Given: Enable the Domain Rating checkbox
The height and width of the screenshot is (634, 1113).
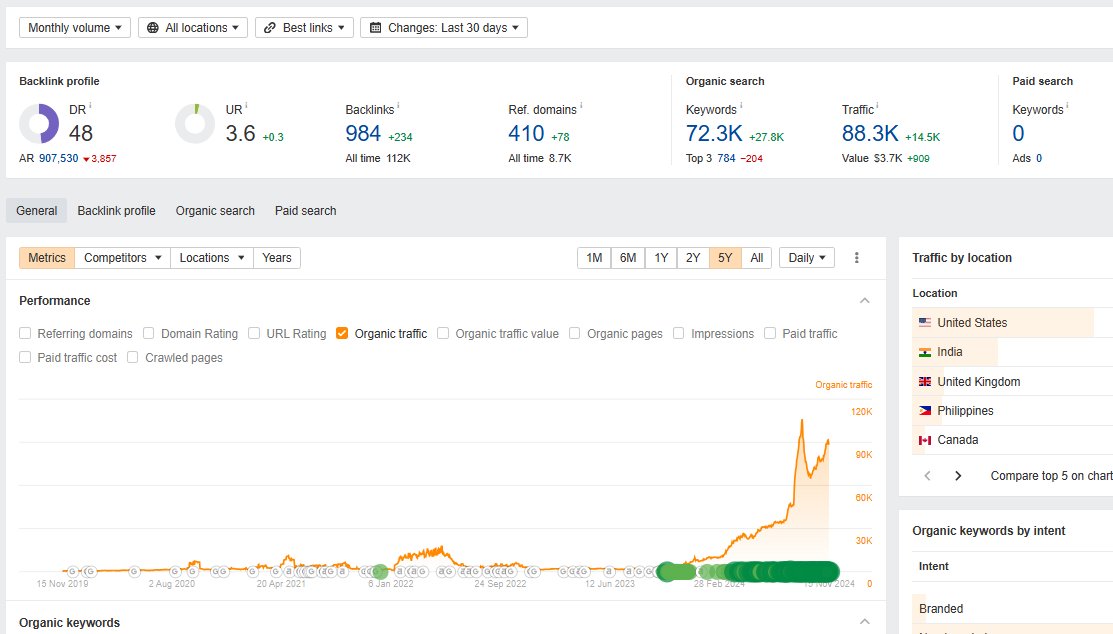Looking at the screenshot, I should 148,333.
